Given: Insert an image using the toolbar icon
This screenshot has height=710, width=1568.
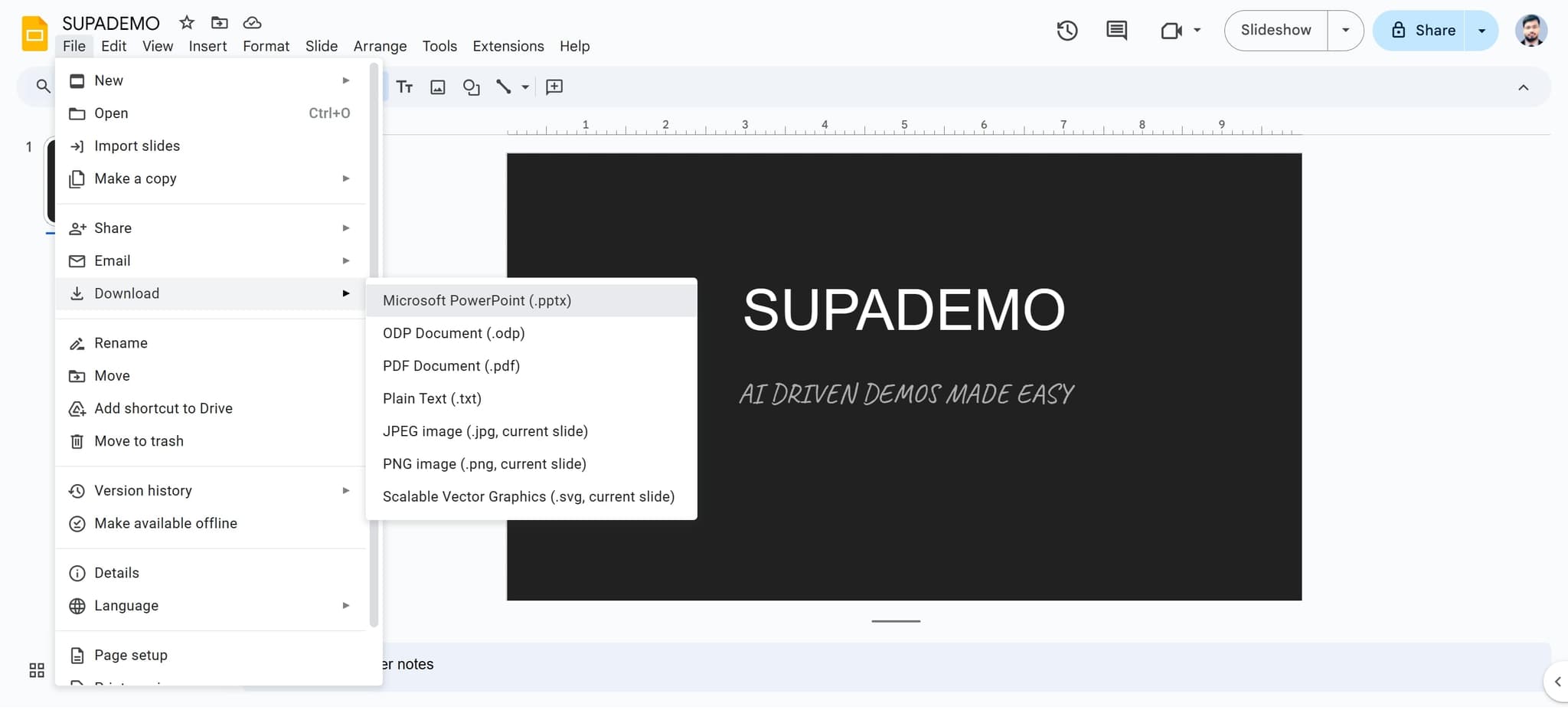Looking at the screenshot, I should [x=437, y=87].
